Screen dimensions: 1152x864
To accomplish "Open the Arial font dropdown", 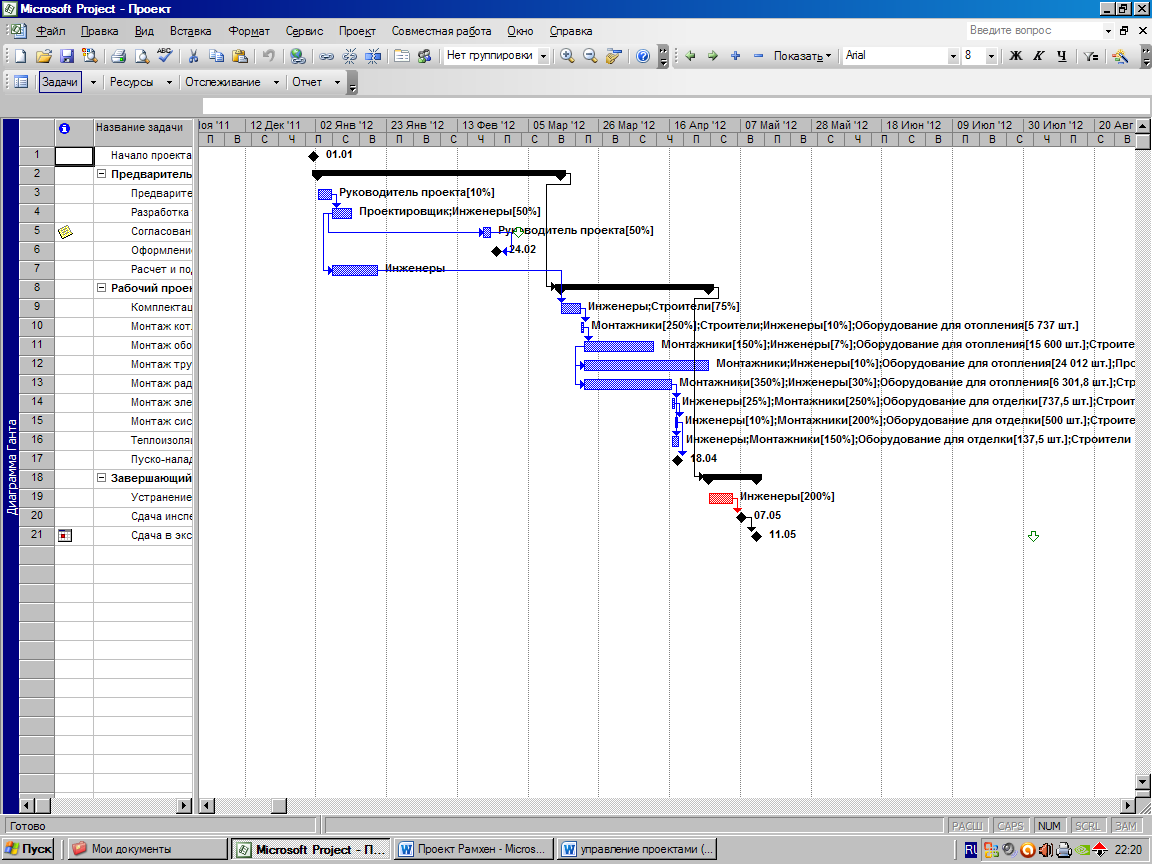I will [953, 56].
